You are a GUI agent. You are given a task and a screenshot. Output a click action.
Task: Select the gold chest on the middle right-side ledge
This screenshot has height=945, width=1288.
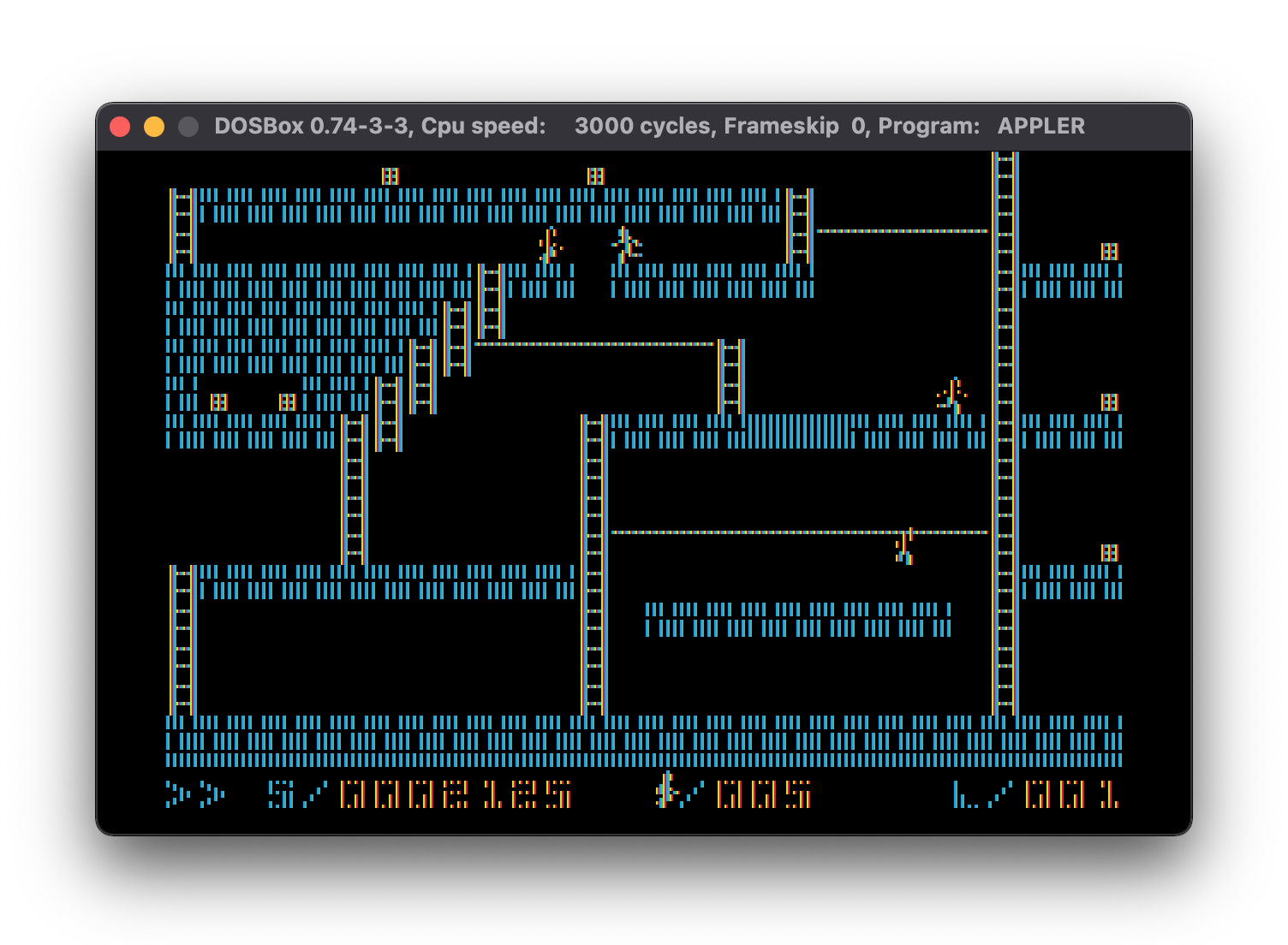click(1109, 401)
